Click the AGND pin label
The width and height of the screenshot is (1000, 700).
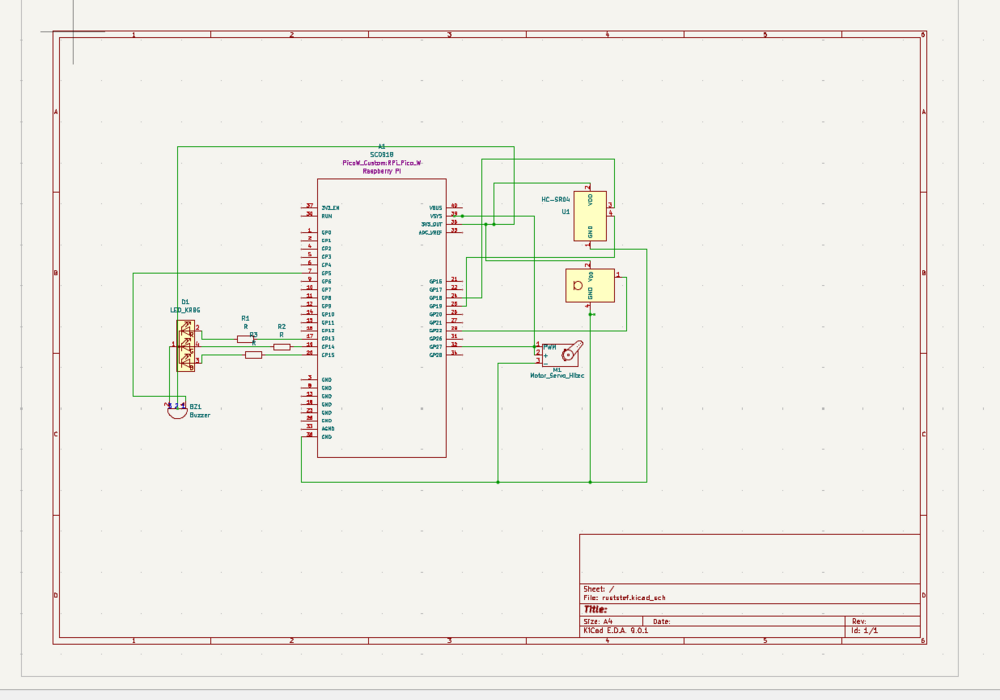[x=328, y=429]
